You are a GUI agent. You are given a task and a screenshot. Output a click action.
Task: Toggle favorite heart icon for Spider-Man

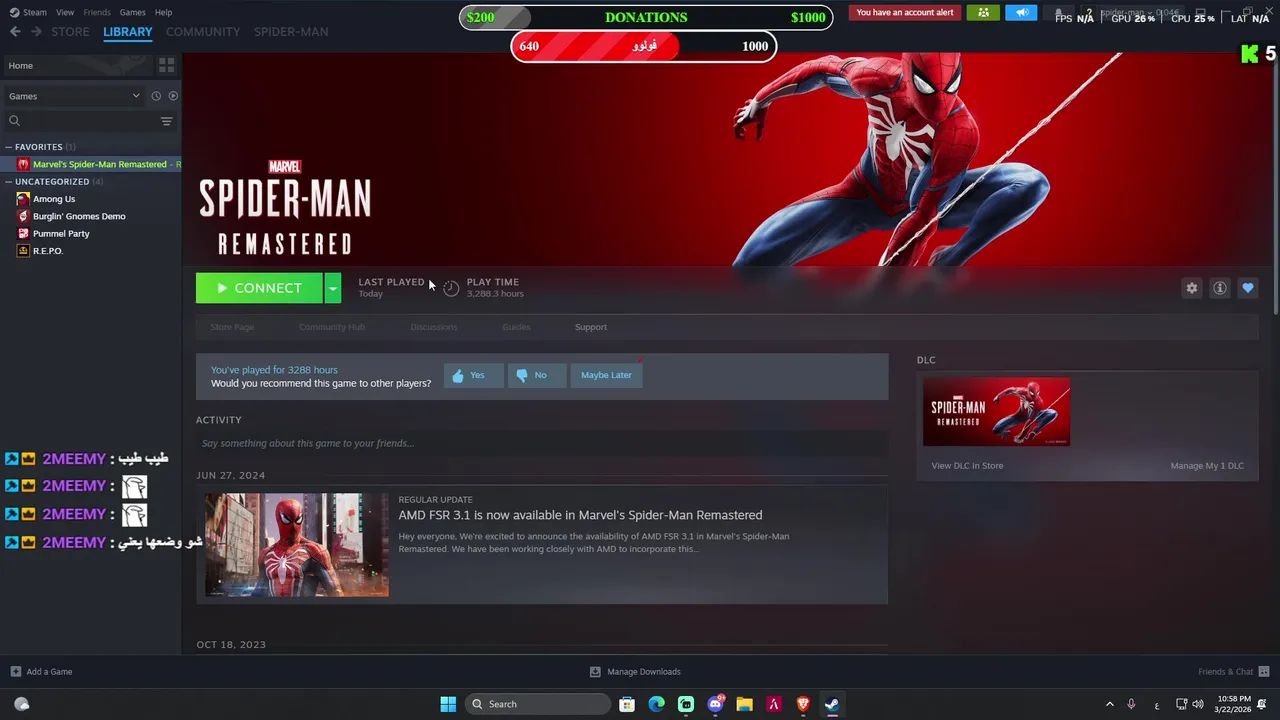1247,288
